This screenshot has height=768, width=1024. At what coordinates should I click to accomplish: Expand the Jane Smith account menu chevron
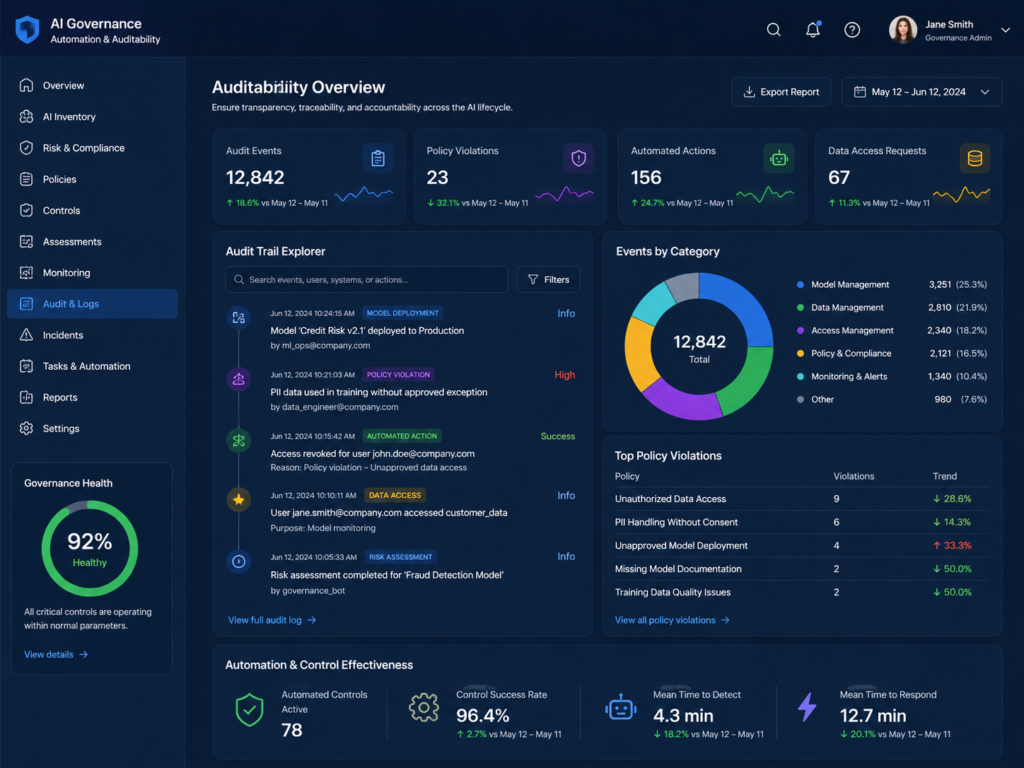[x=1006, y=30]
